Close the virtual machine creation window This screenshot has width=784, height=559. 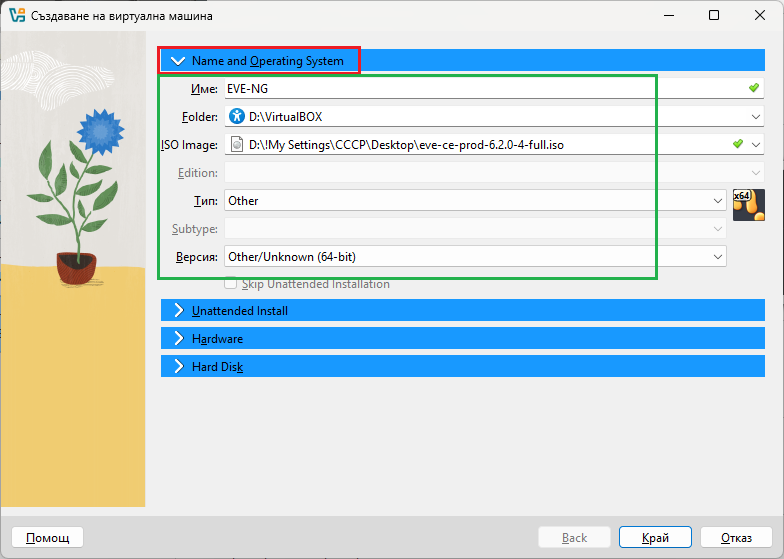point(760,16)
